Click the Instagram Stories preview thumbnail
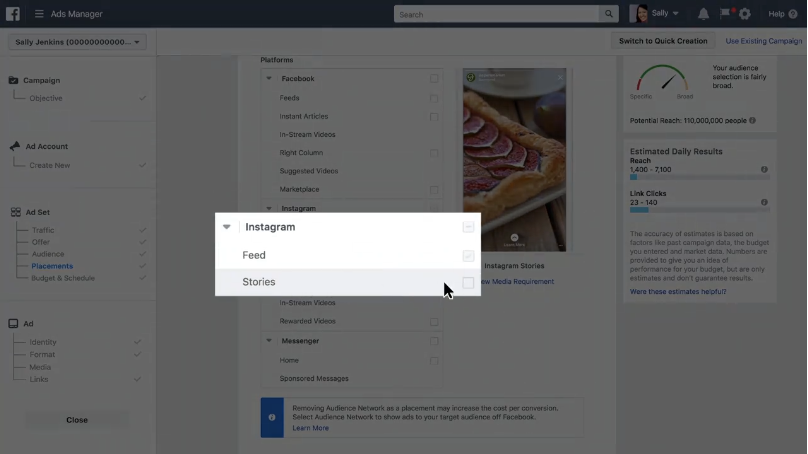The width and height of the screenshot is (808, 454). [x=514, y=160]
